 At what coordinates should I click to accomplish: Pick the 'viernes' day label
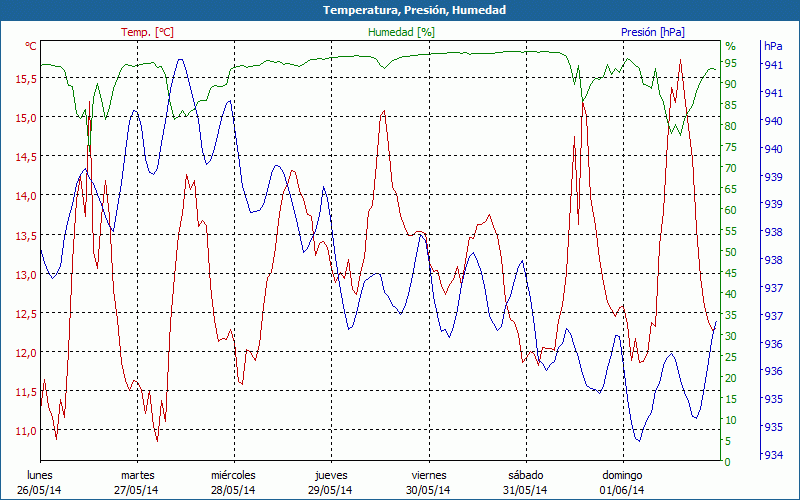point(429,475)
